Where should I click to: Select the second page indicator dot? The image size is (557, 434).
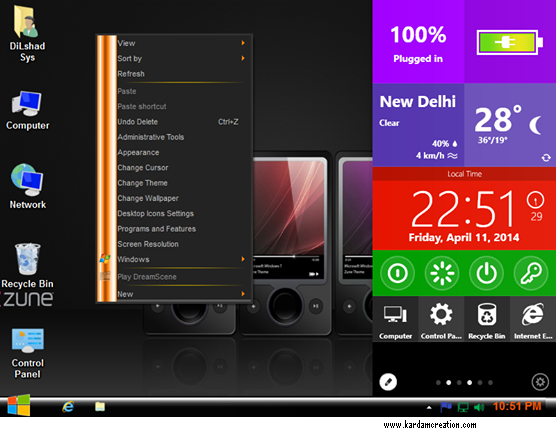coord(449,383)
